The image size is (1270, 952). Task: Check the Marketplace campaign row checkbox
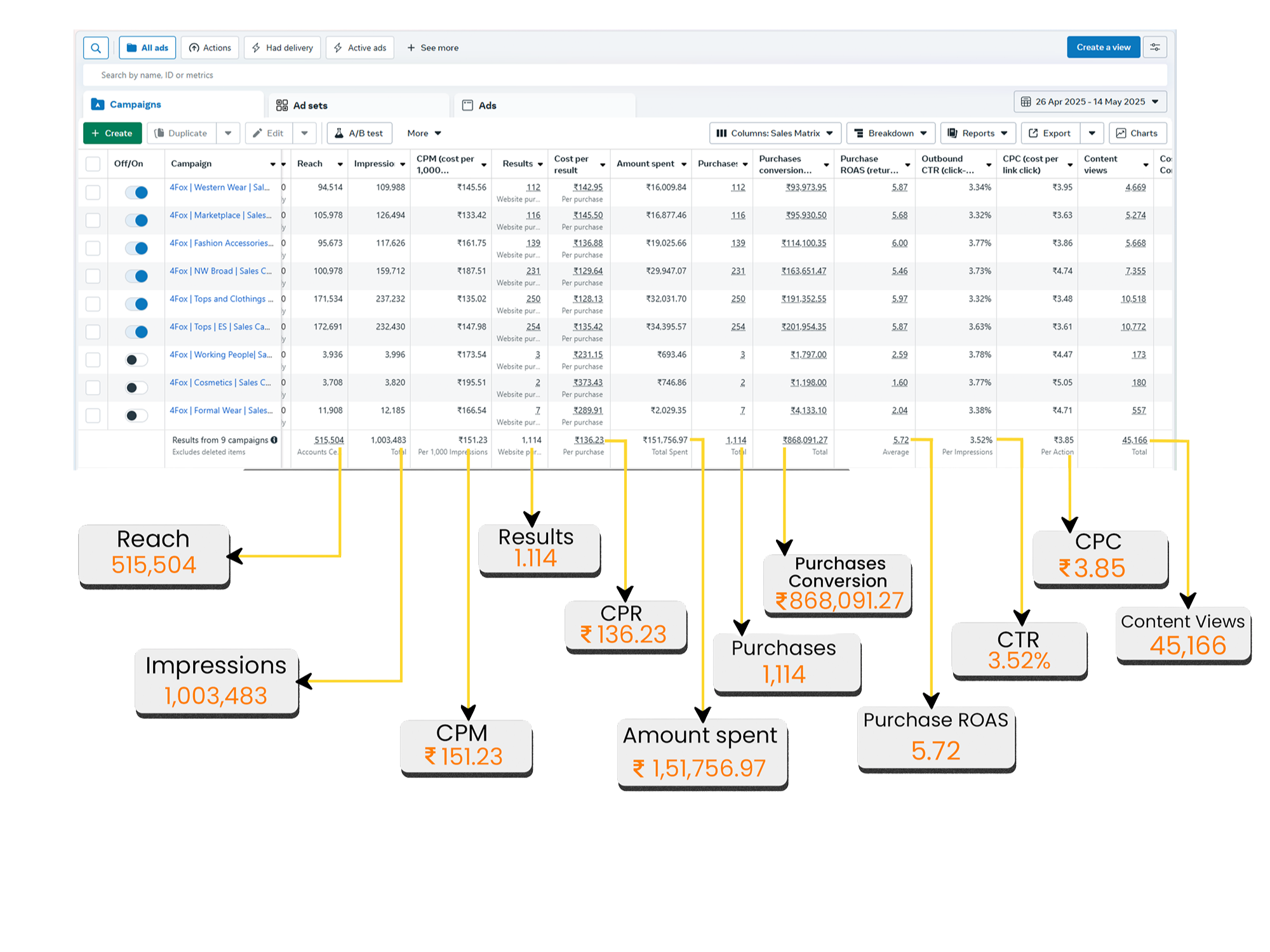tap(93, 220)
